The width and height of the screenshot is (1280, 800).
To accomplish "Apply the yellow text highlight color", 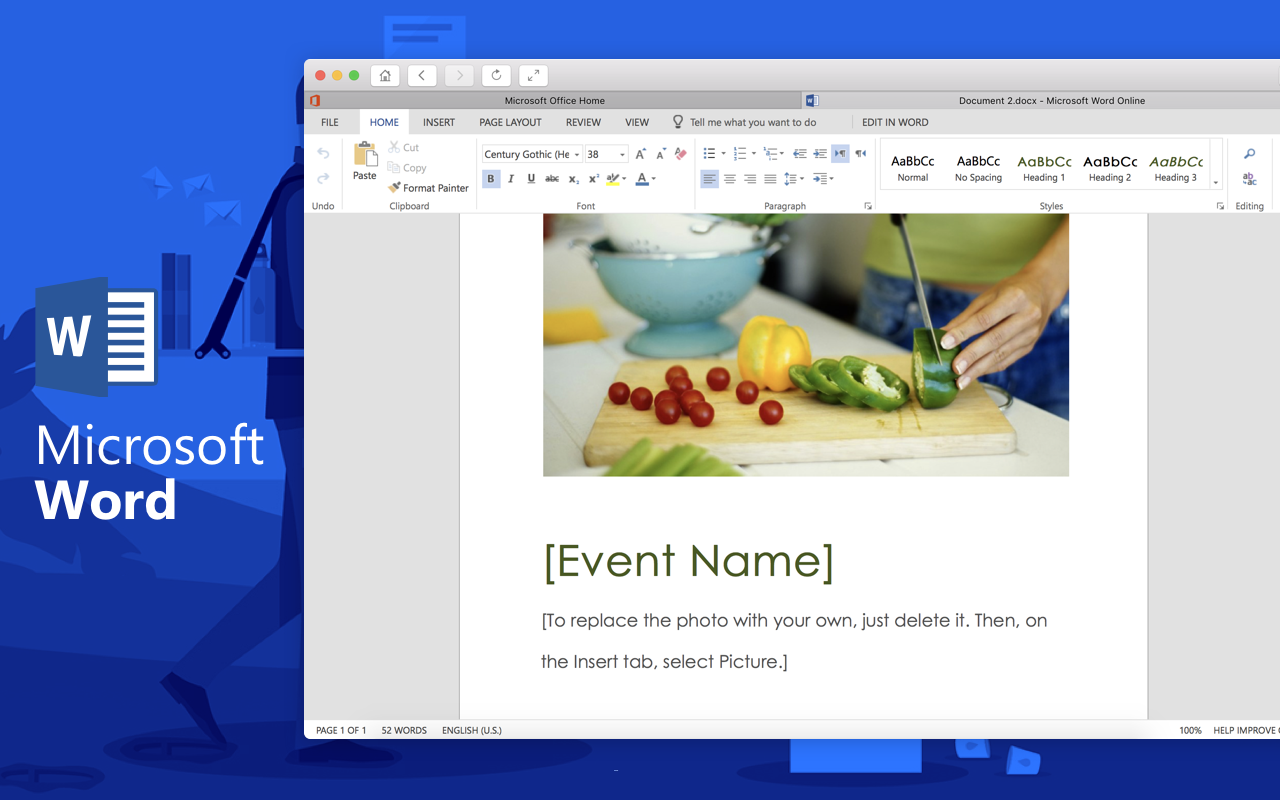I will tap(612, 179).
